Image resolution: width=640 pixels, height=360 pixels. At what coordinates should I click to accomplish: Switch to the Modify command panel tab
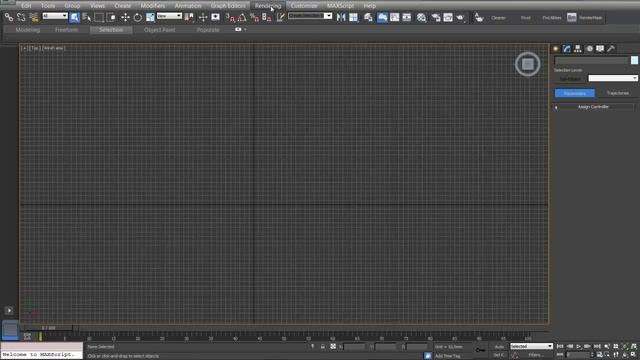(567, 49)
